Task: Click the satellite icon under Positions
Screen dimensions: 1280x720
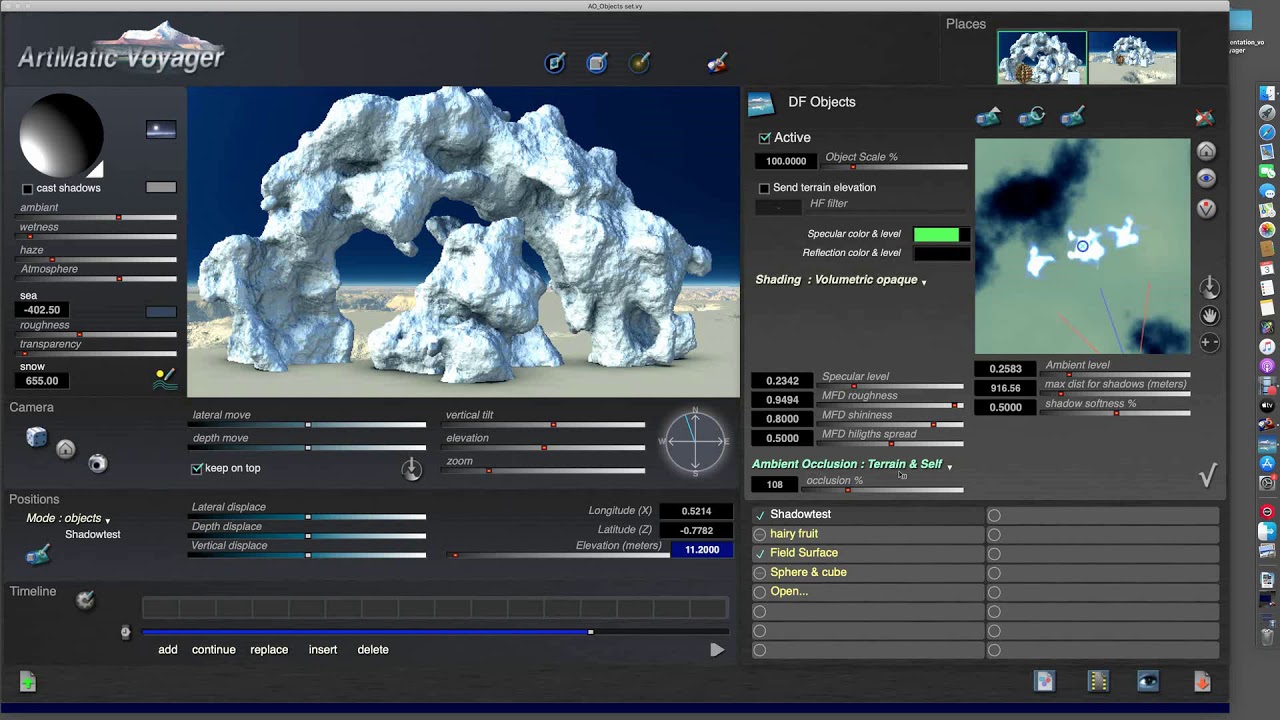Action: (x=37, y=555)
